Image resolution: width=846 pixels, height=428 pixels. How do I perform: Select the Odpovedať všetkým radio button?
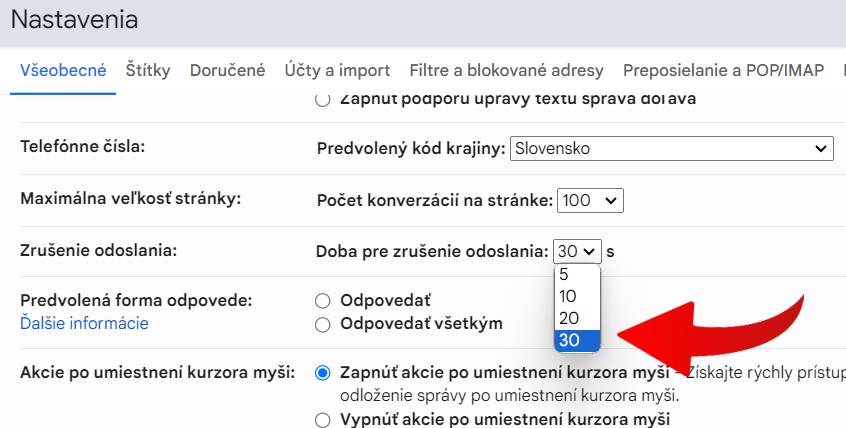click(x=323, y=324)
